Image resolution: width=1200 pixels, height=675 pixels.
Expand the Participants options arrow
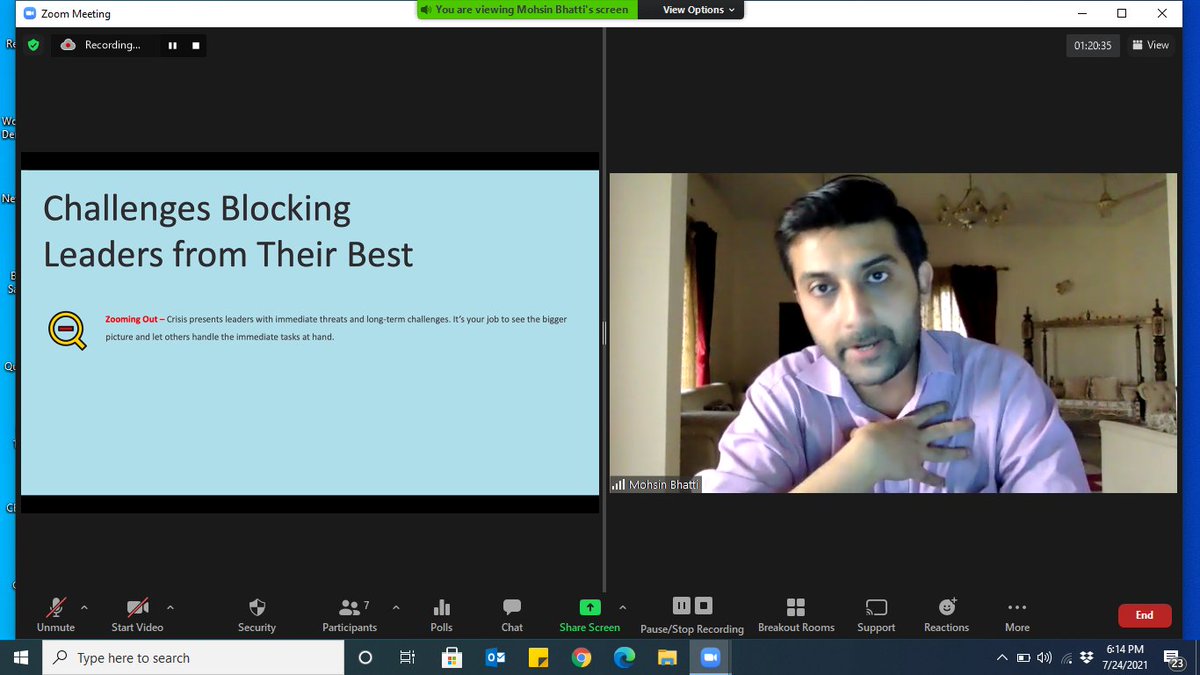click(396, 607)
